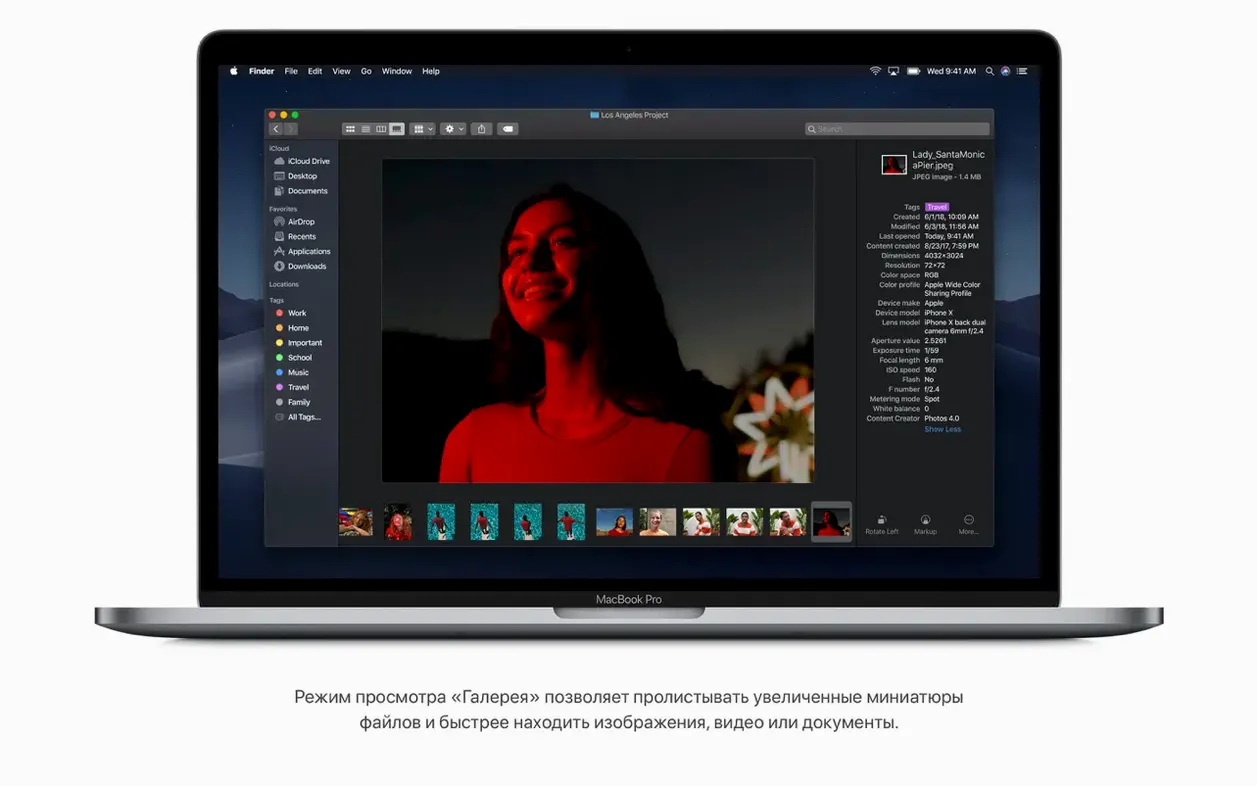The width and height of the screenshot is (1257, 786).
Task: Select the yellow Important tag in the sidebar
Action: click(x=299, y=343)
